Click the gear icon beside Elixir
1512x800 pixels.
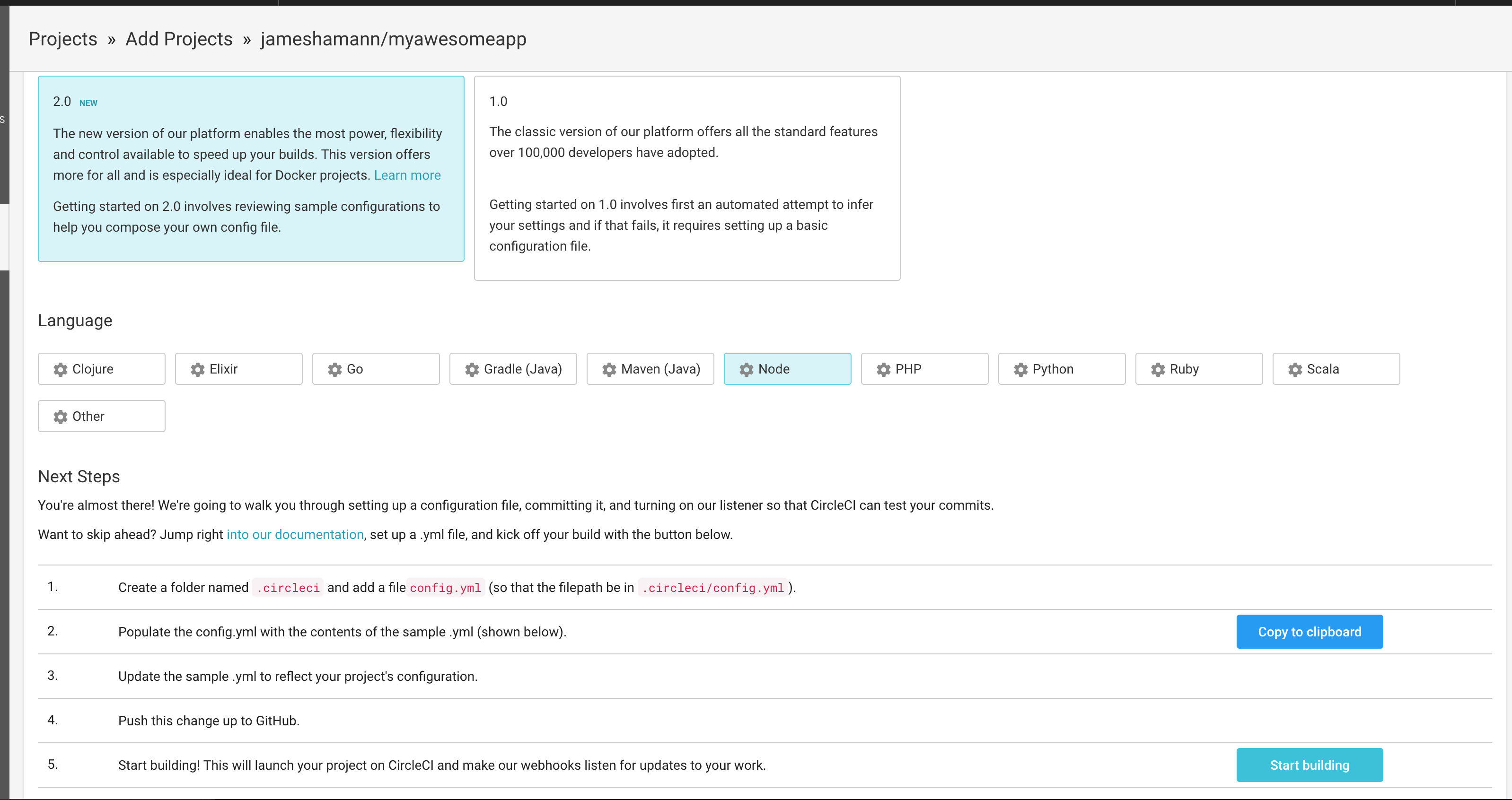(198, 369)
